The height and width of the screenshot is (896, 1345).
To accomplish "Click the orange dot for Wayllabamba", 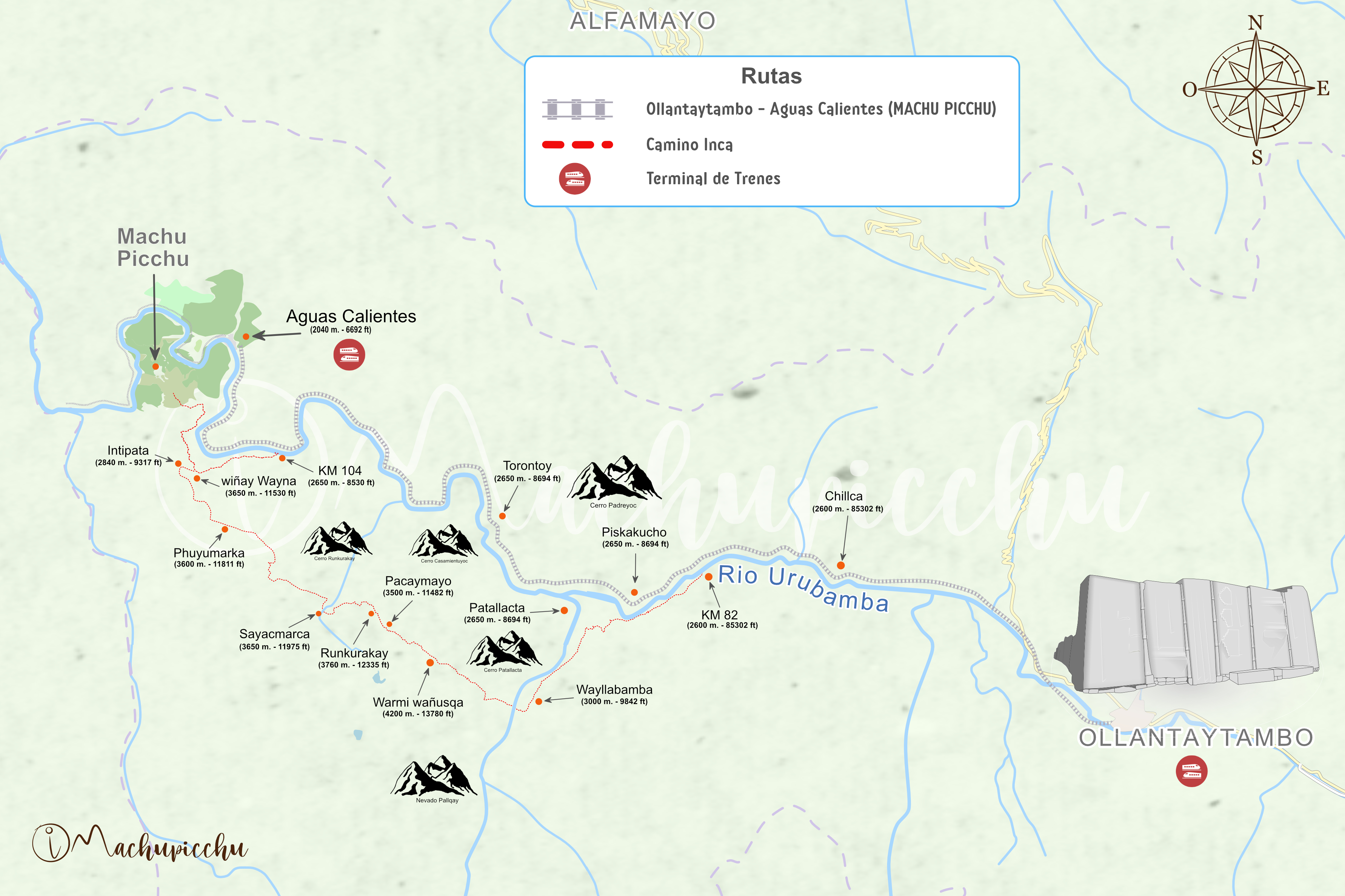I will pyautogui.click(x=539, y=701).
